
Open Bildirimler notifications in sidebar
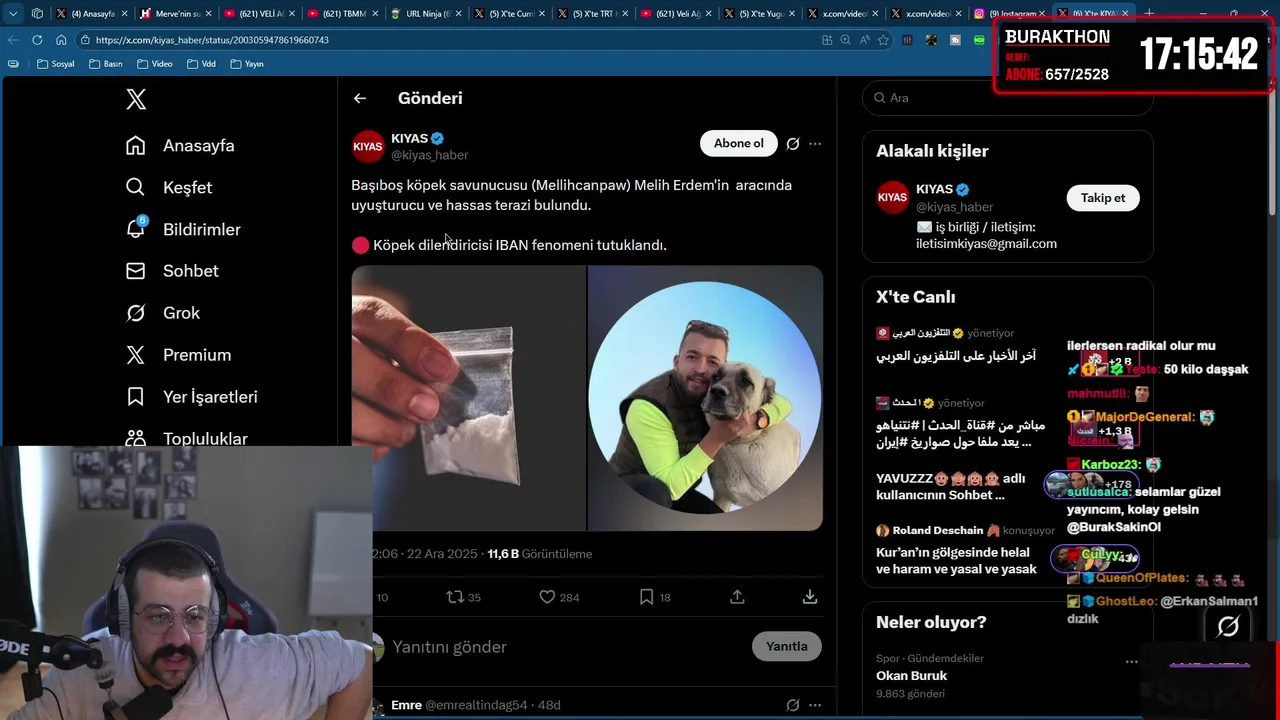183,230
